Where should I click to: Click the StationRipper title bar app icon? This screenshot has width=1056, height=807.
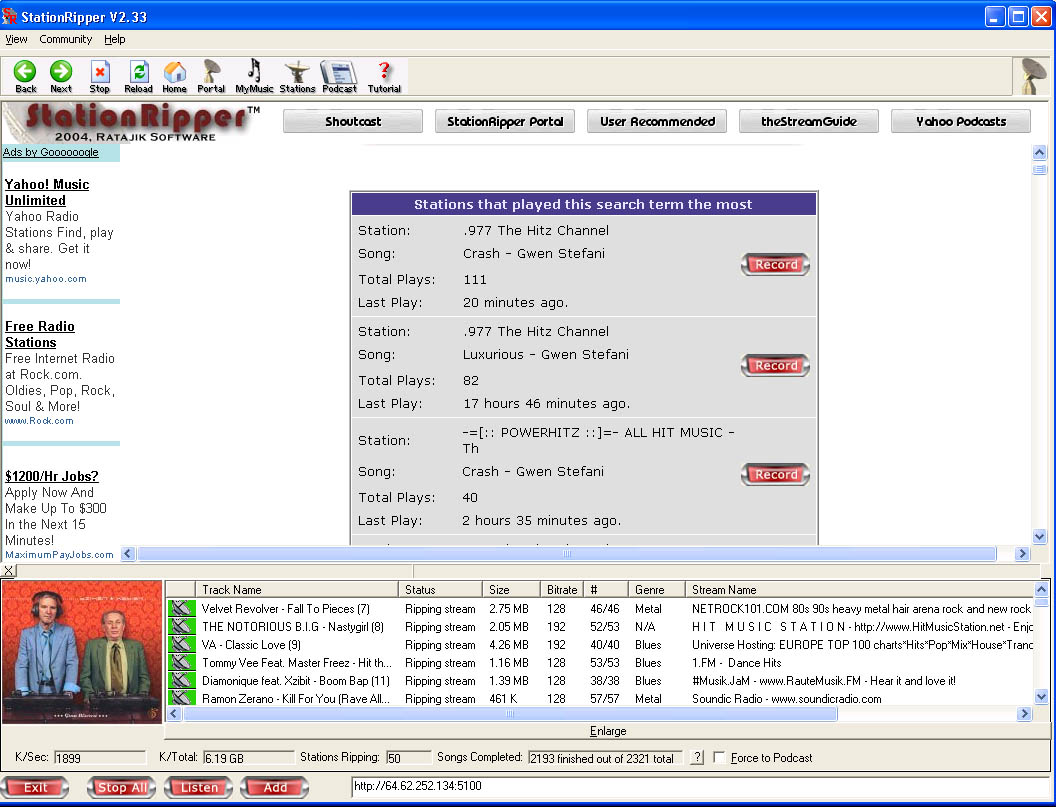[9, 16]
